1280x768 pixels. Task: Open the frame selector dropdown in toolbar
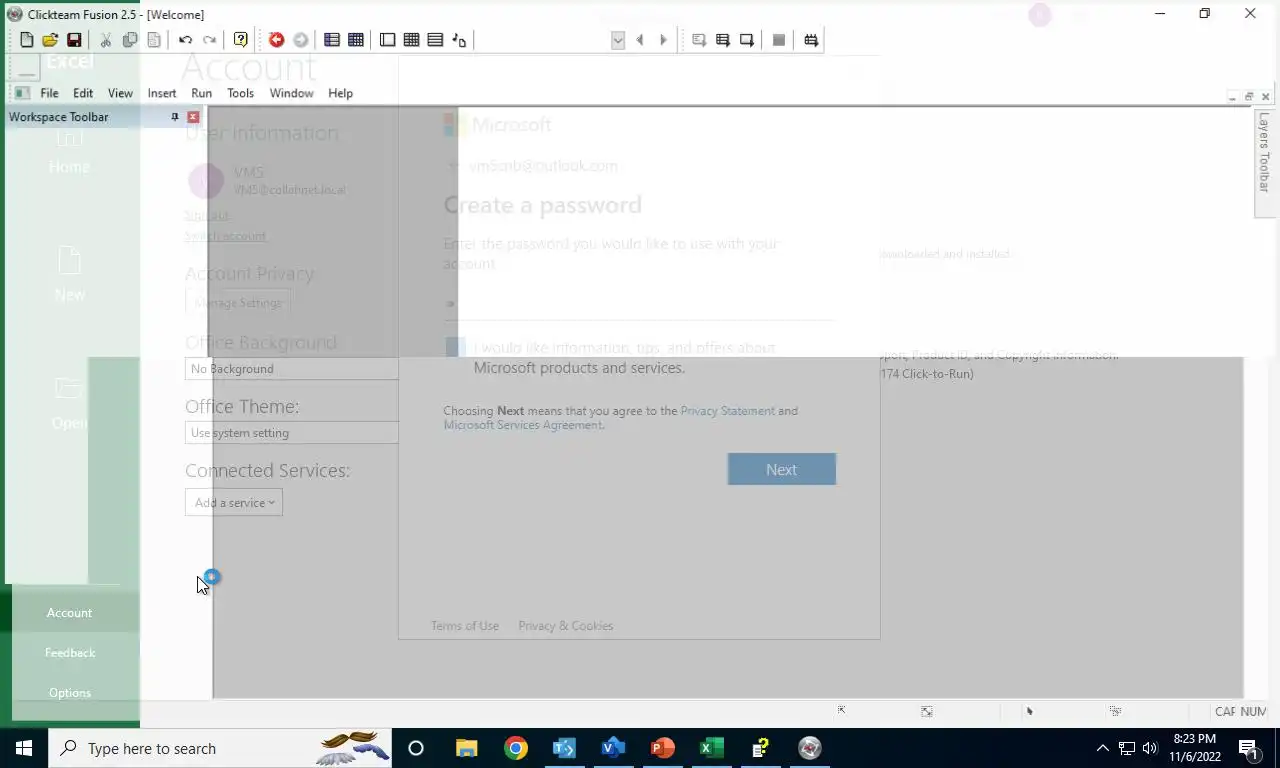tap(618, 40)
